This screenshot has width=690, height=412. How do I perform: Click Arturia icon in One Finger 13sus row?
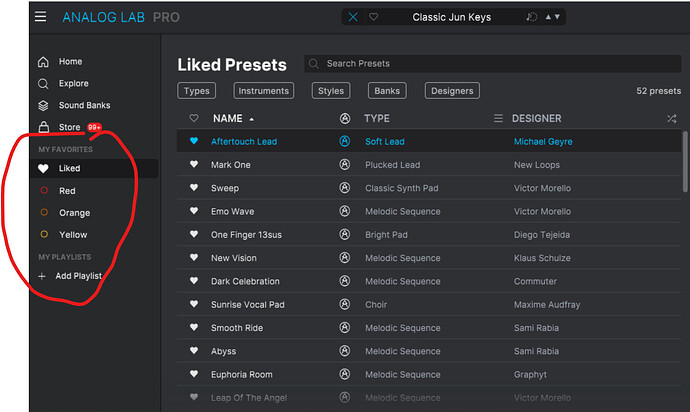tap(345, 234)
